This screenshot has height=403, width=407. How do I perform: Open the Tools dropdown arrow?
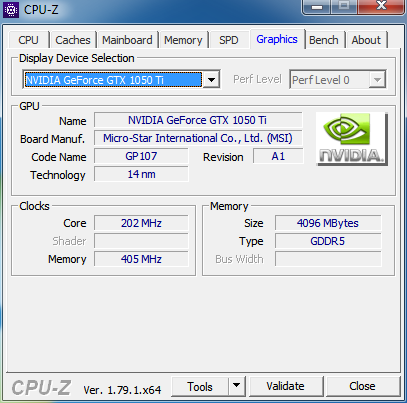pos(237,386)
